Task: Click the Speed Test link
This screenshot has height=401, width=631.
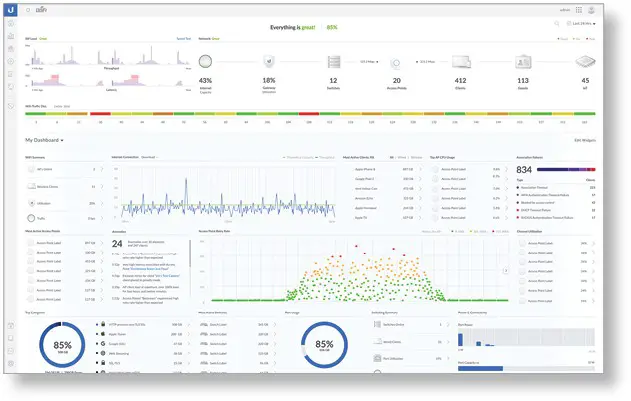Action: [x=184, y=39]
